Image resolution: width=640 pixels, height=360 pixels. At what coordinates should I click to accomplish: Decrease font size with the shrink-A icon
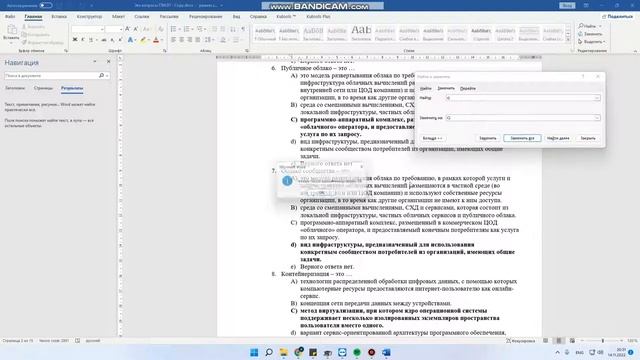pos(136,29)
